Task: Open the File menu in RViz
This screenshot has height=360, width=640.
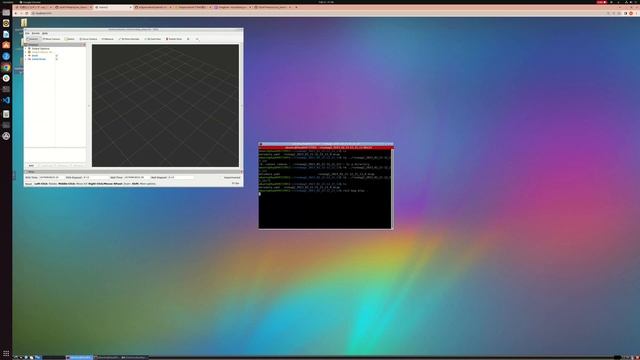Action: click(x=27, y=33)
